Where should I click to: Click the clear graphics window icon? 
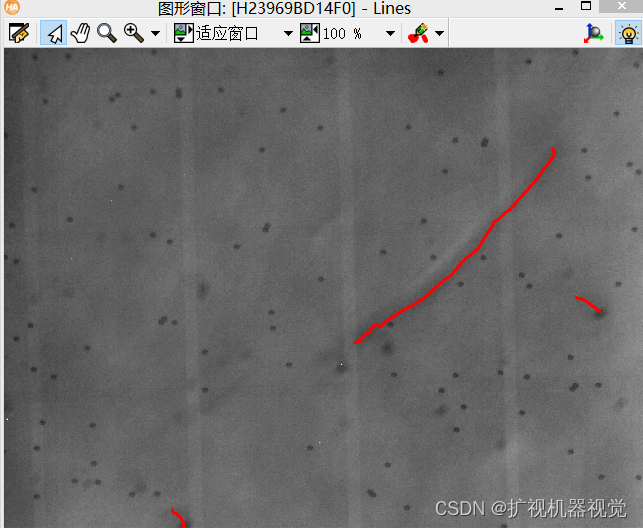(19, 33)
